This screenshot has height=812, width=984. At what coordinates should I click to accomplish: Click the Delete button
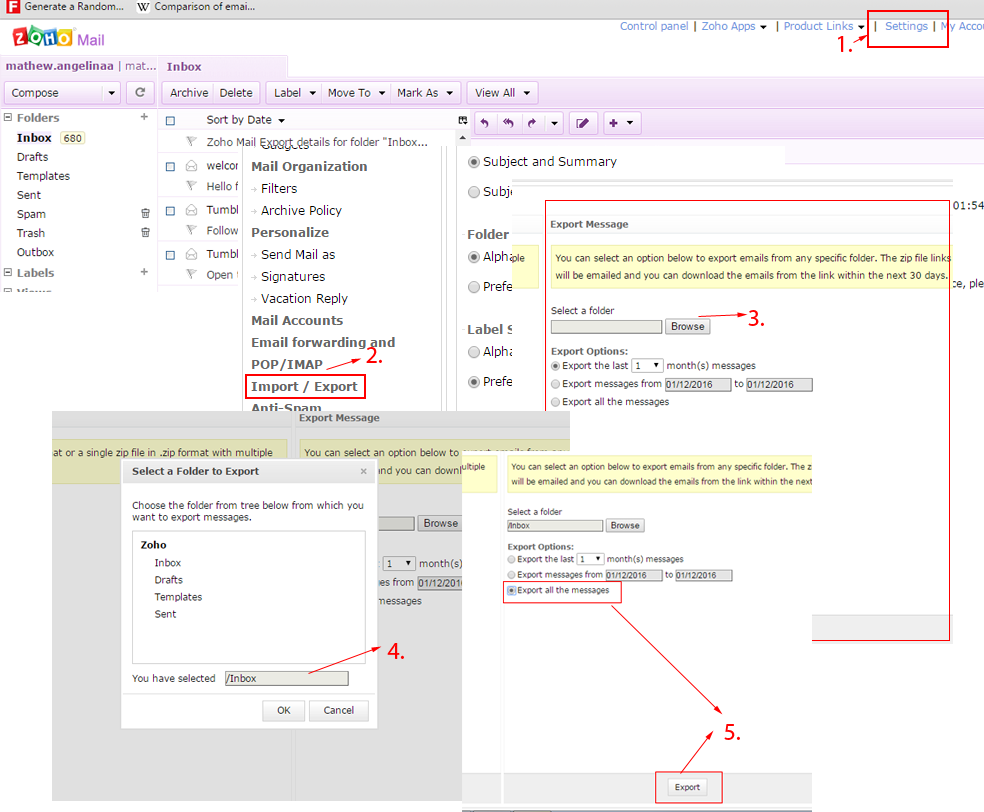pos(236,93)
